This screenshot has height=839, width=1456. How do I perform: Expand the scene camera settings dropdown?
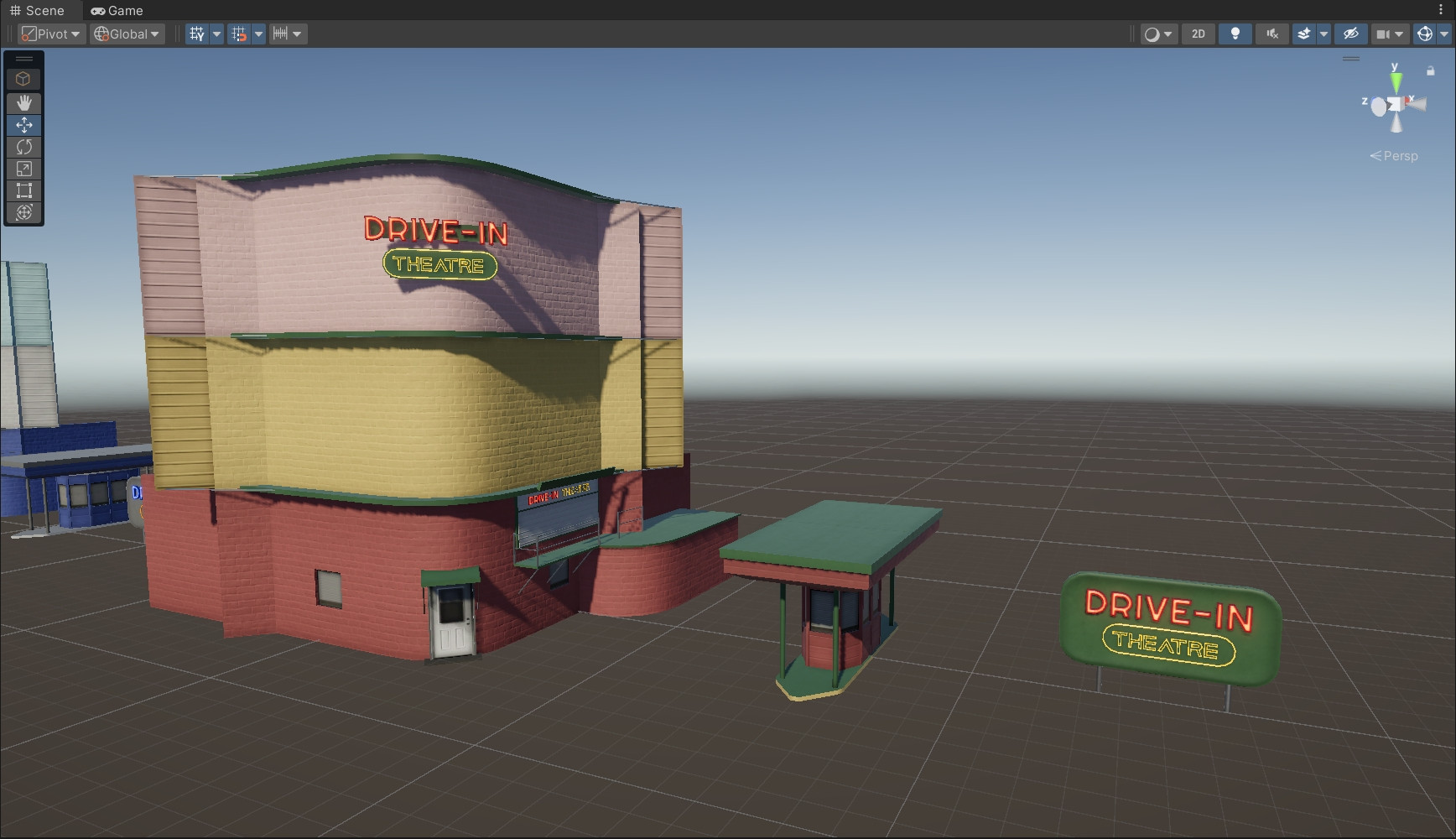point(1389,34)
